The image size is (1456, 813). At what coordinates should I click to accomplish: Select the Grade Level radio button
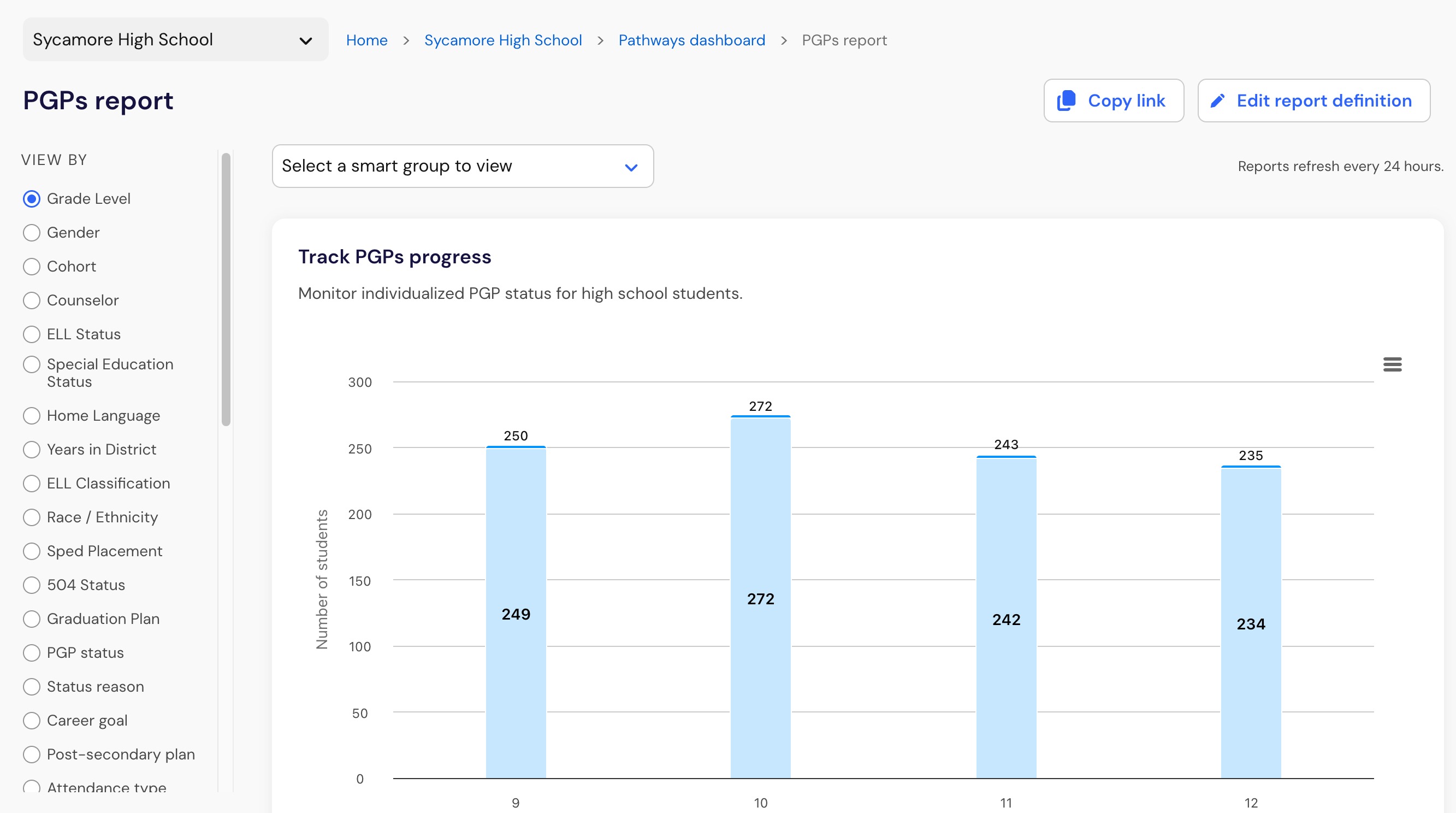32,199
